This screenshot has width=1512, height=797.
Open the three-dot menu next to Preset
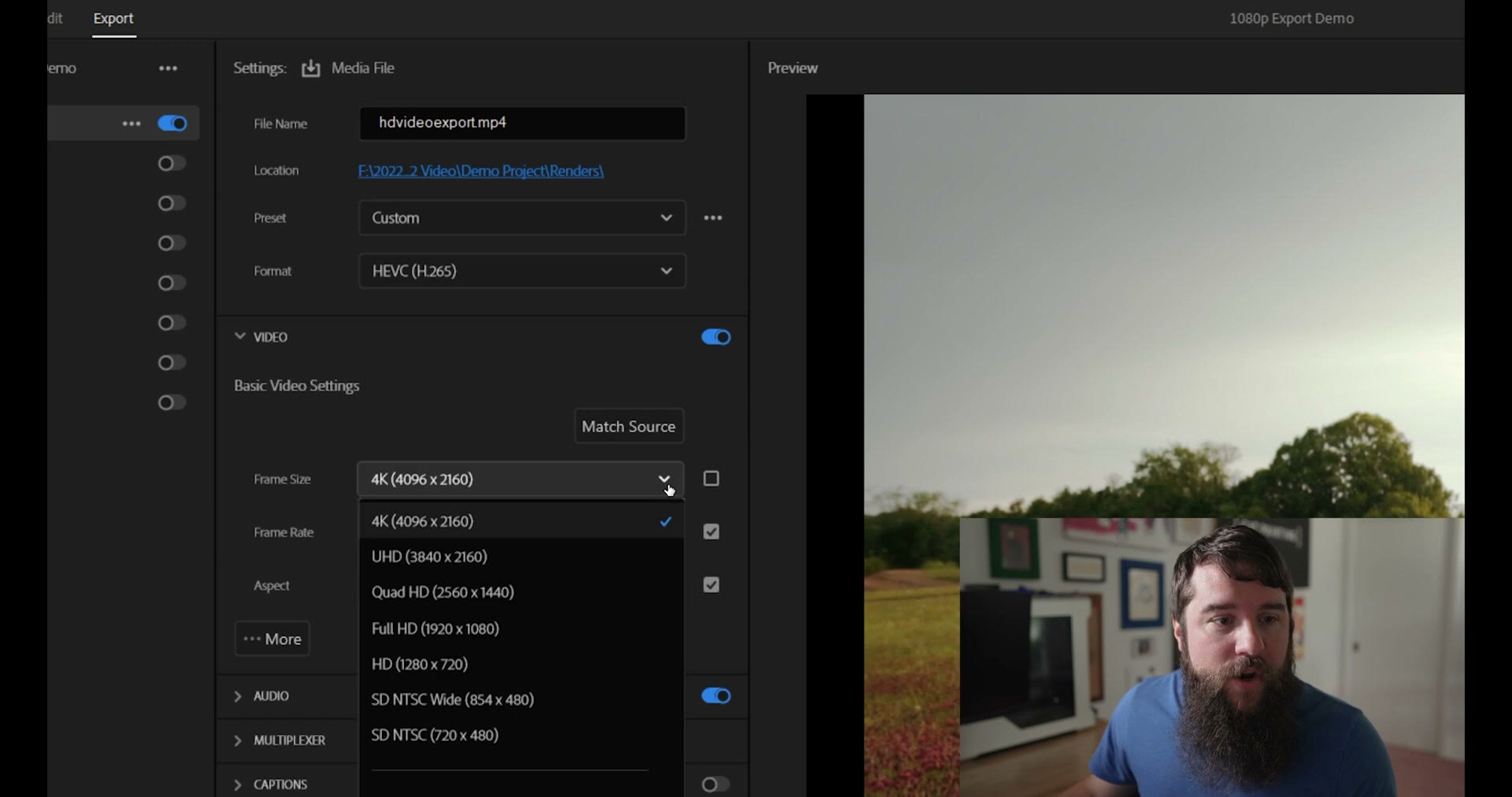click(x=713, y=218)
